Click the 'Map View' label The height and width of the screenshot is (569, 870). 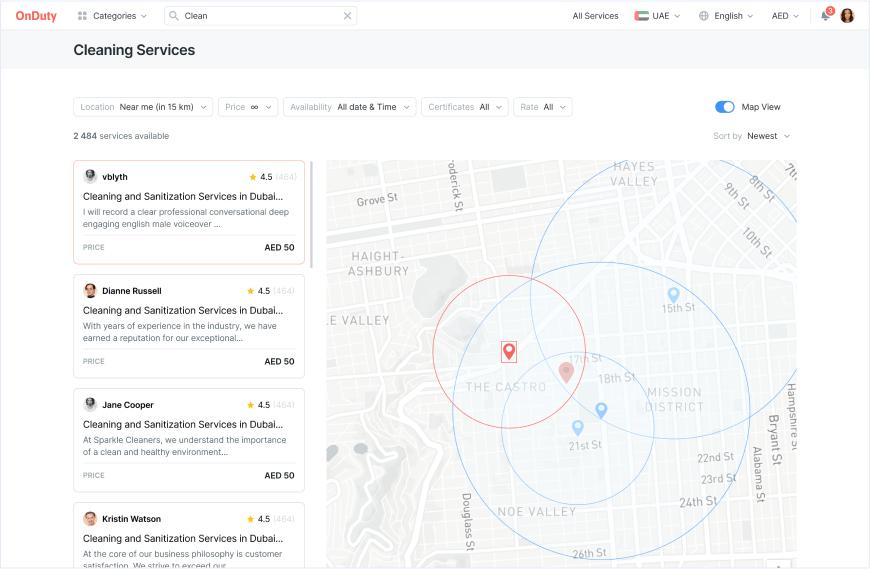point(761,107)
